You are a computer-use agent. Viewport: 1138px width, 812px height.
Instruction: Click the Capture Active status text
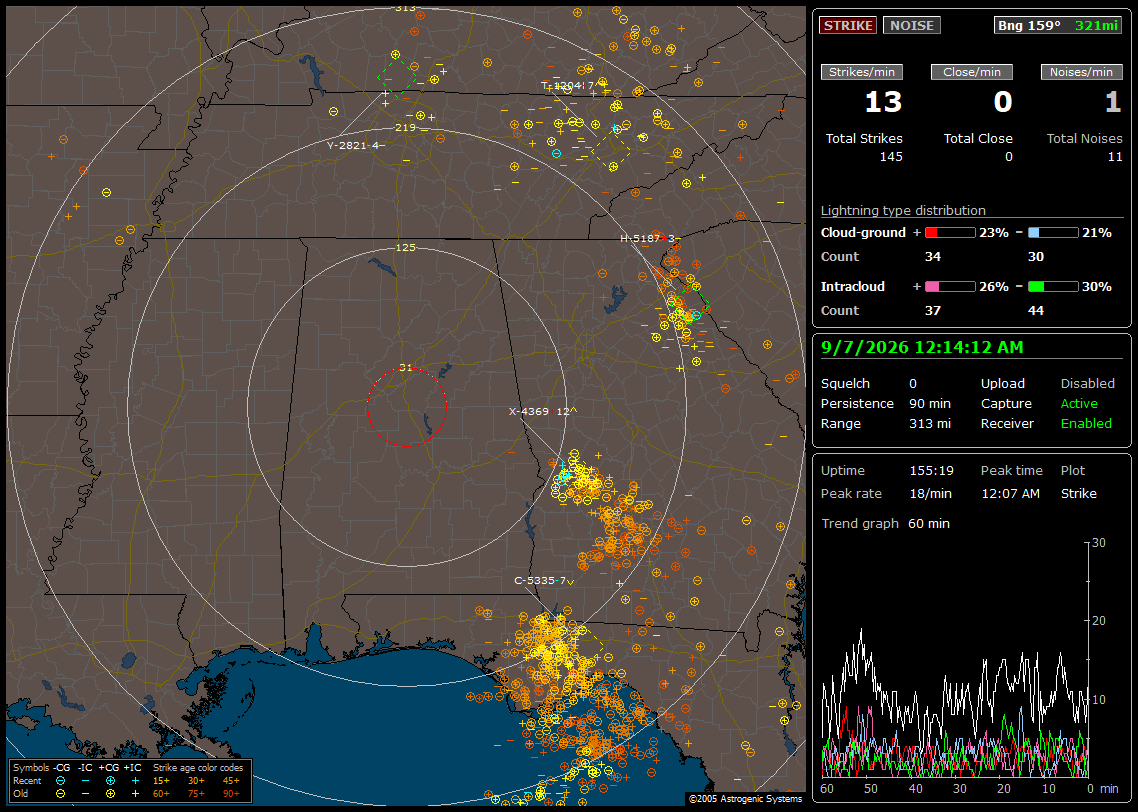[1078, 403]
